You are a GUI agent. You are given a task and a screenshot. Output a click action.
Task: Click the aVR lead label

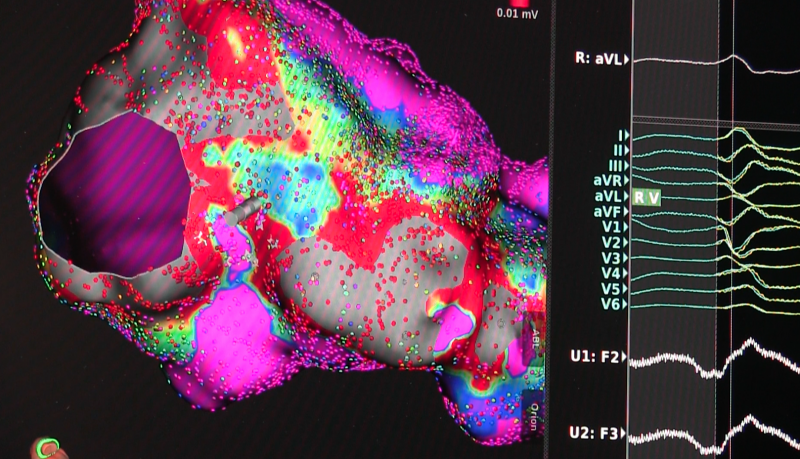608,180
